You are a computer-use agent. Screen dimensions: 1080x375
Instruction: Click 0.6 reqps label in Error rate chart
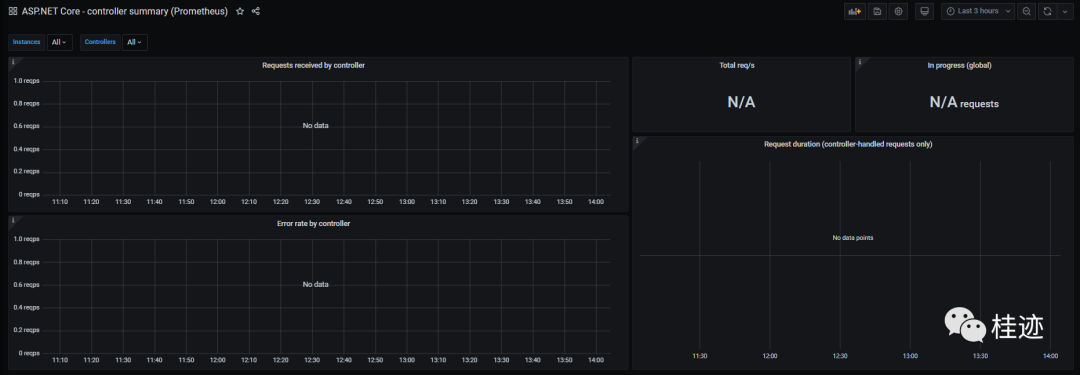click(27, 285)
